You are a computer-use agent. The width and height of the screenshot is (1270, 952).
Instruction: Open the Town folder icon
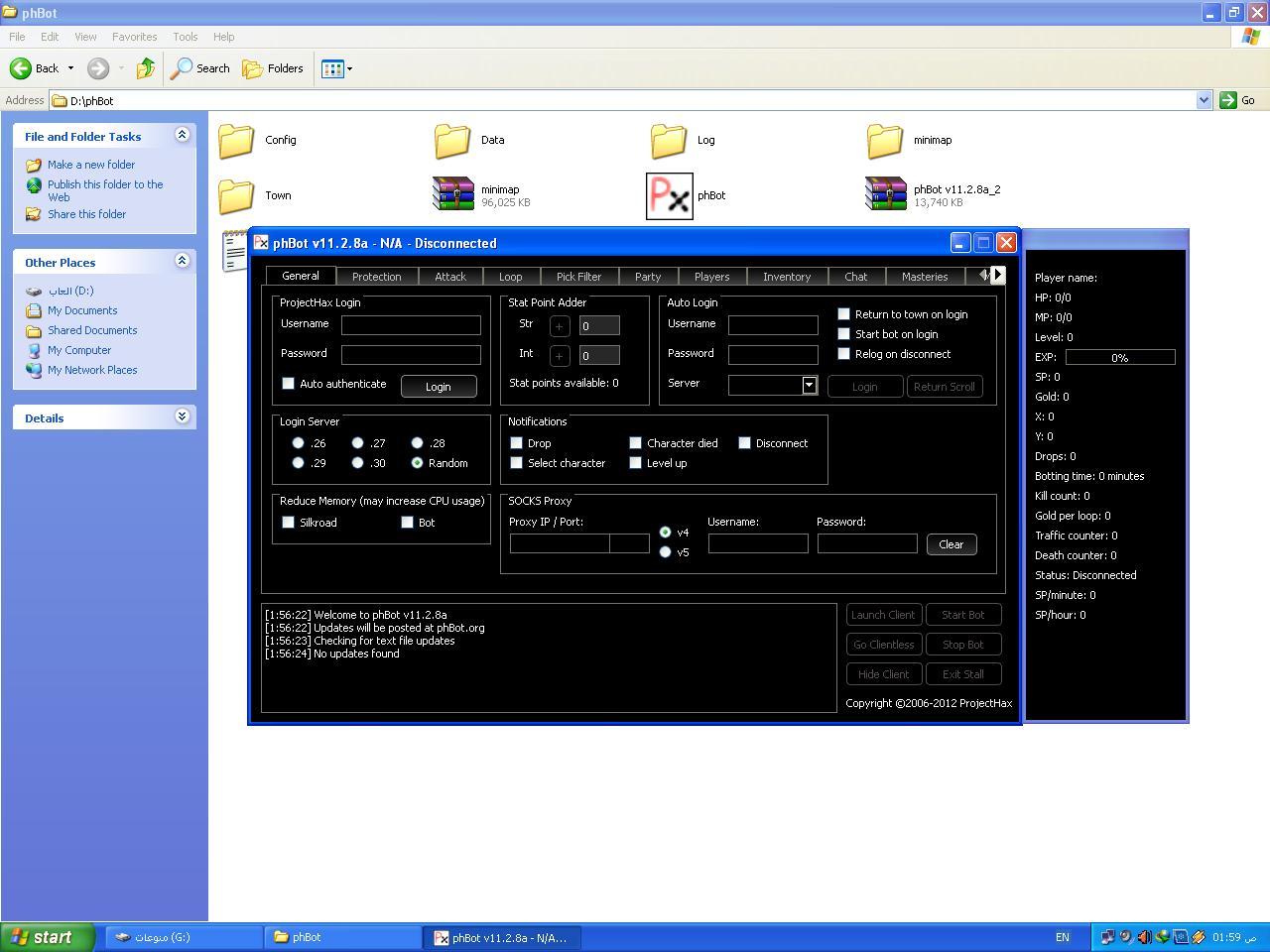coord(236,195)
